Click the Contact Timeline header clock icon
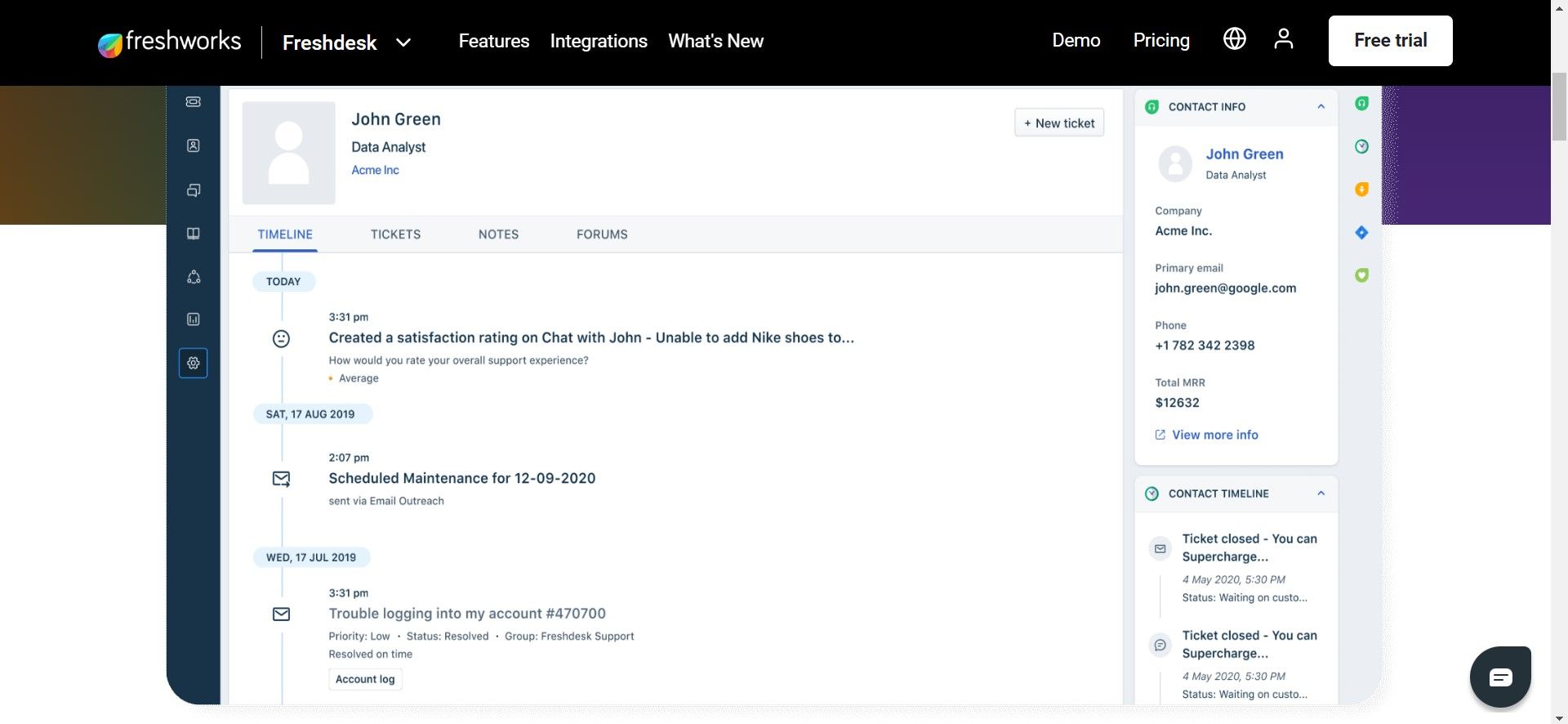Screen dimensions: 1568x724 (1152, 494)
